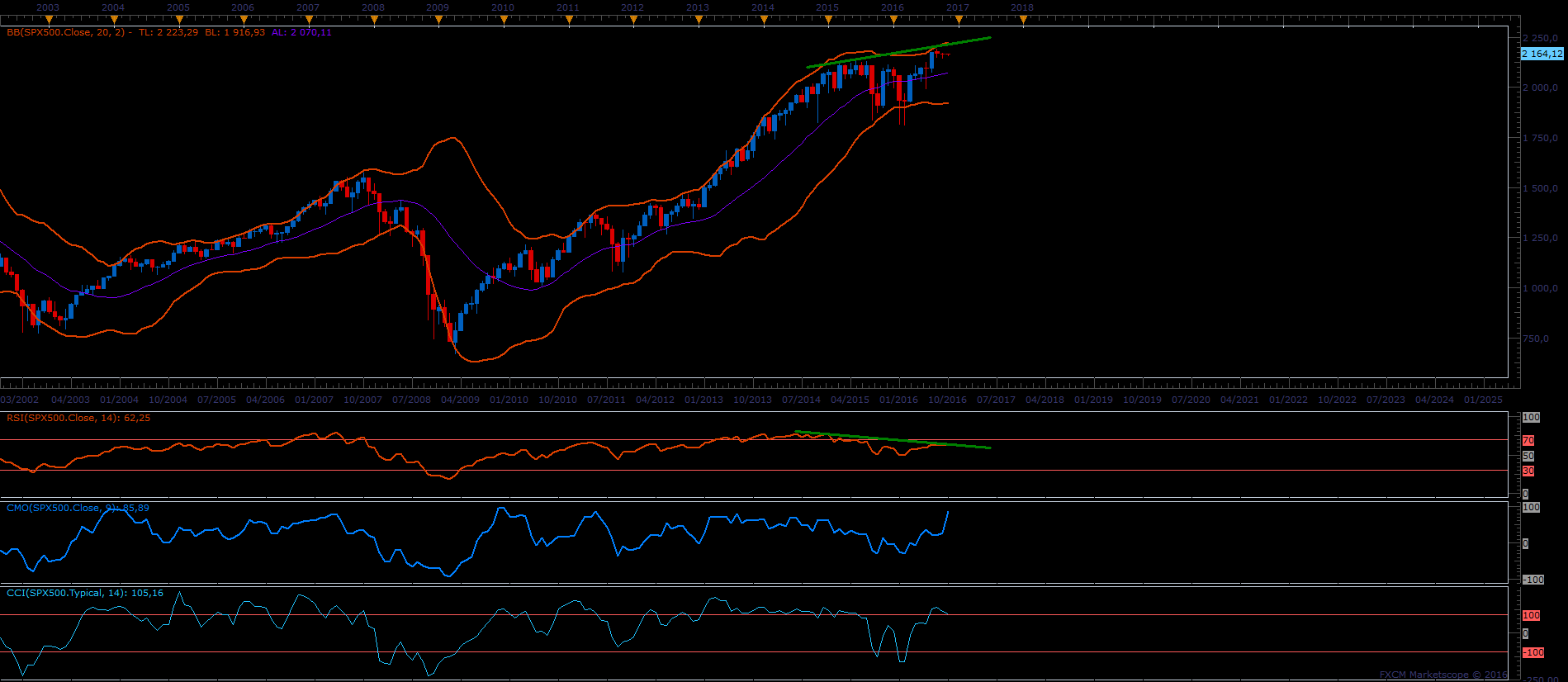Viewport: 1568px width, 682px height.
Task: Click the 07/2011 date on time axis
Action: pyautogui.click(x=607, y=400)
